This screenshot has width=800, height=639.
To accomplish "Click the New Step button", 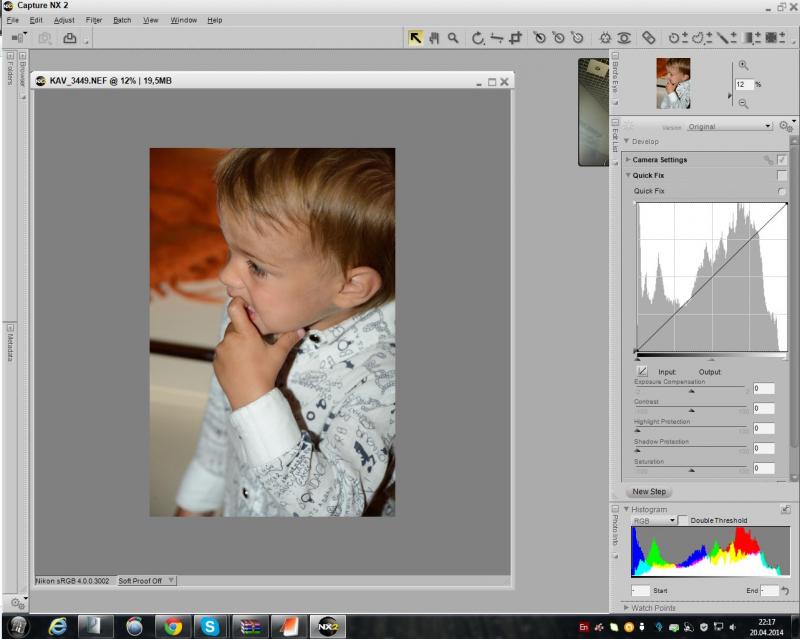I will 649,491.
